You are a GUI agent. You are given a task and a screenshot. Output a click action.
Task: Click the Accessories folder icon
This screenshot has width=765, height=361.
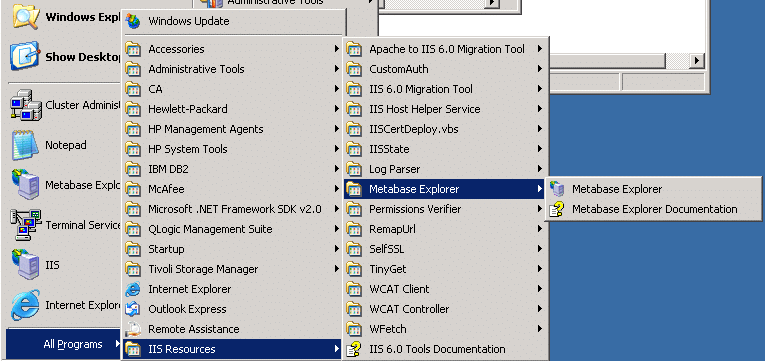pyautogui.click(x=133, y=49)
